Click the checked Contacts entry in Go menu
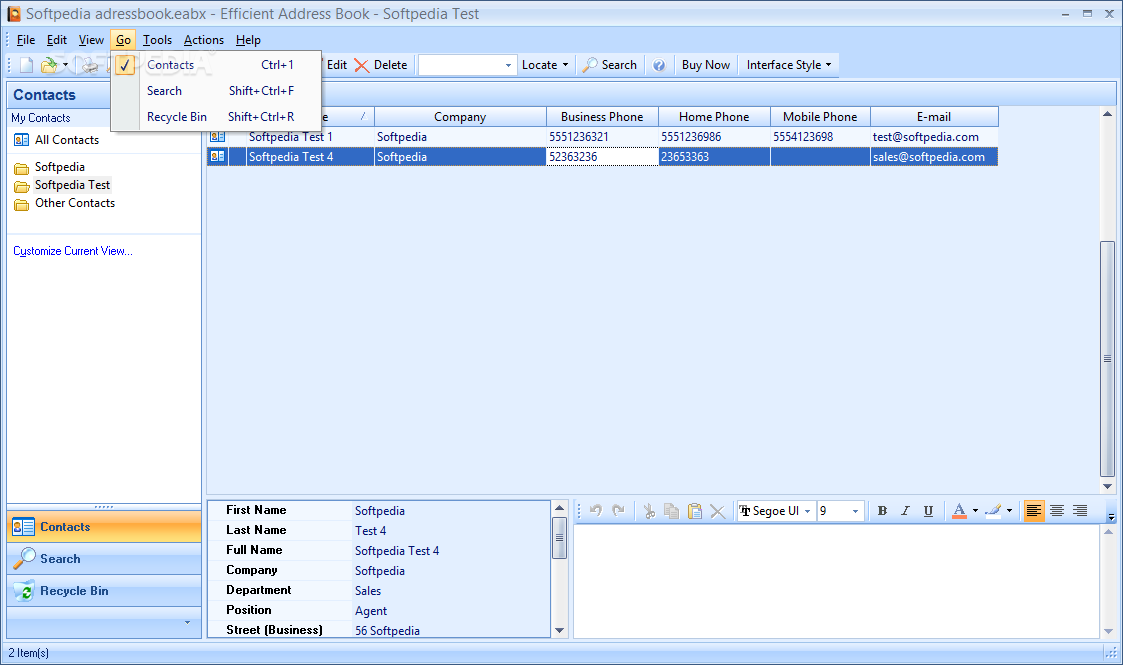This screenshot has height=665, width=1123. click(x=216, y=65)
